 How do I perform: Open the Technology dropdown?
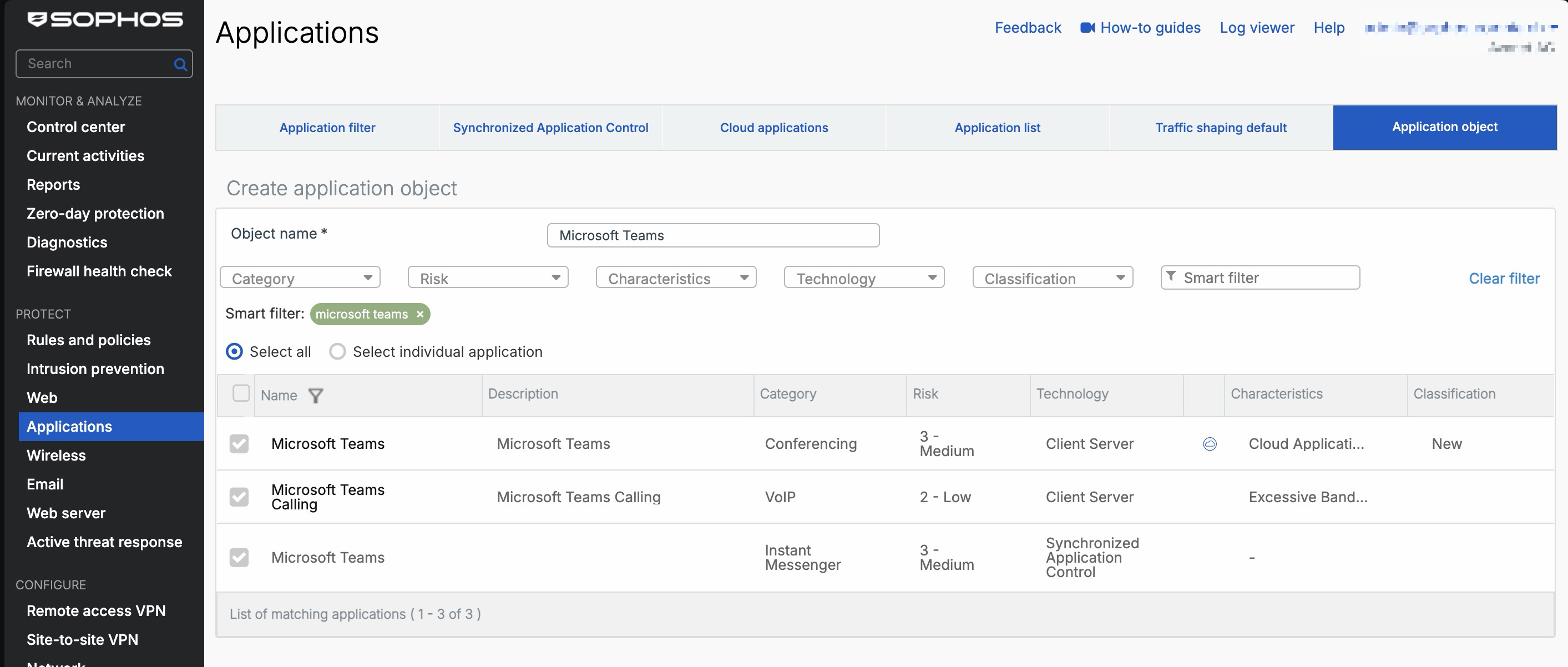(864, 277)
